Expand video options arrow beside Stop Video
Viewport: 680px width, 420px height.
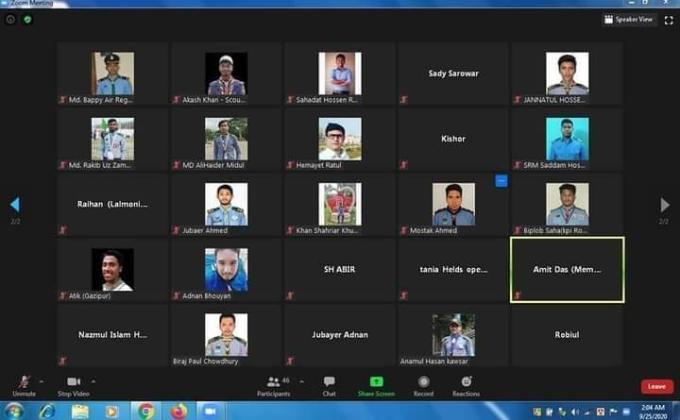[x=93, y=381]
